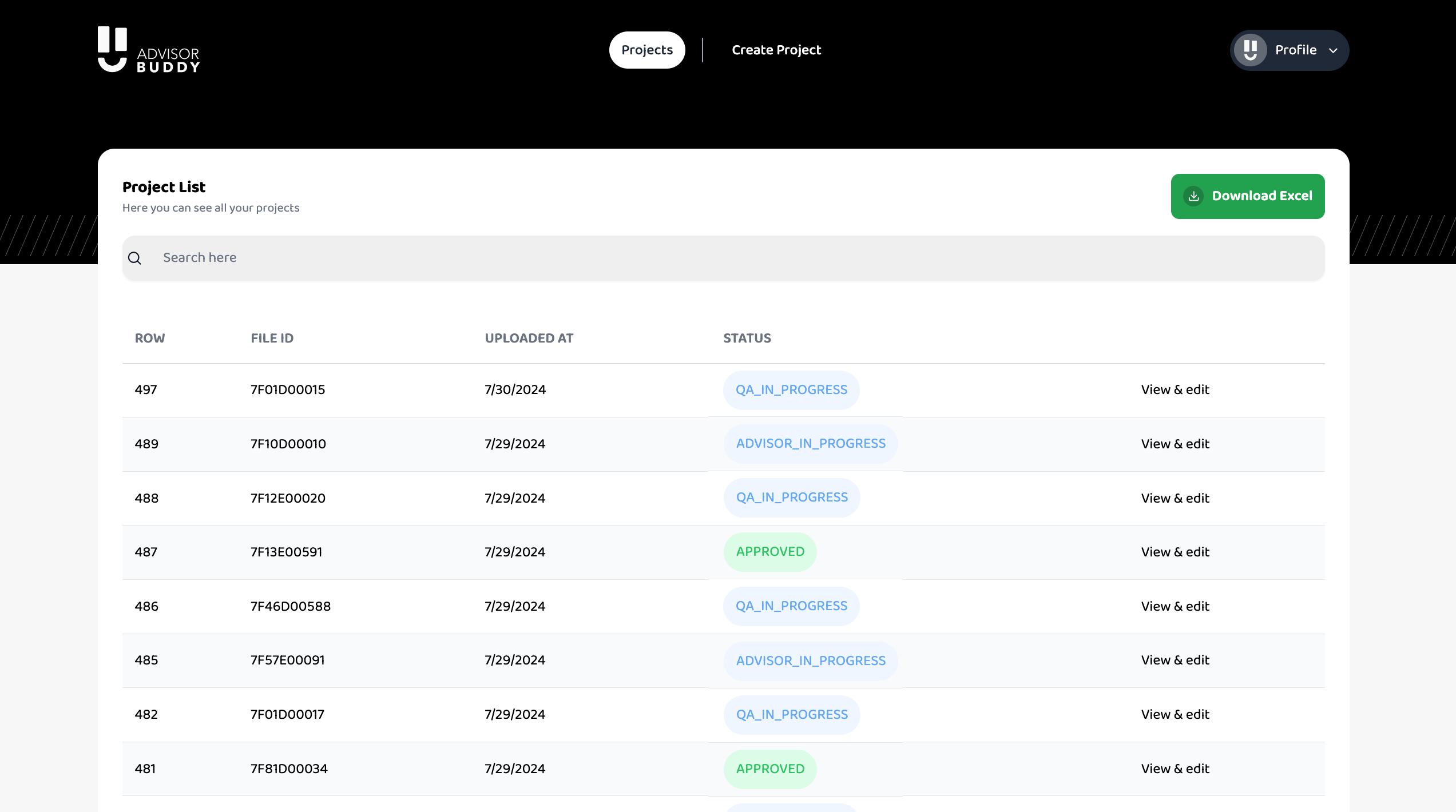Click QA_IN_PROGRESS badge on row 488
The image size is (1456, 812).
pos(791,497)
